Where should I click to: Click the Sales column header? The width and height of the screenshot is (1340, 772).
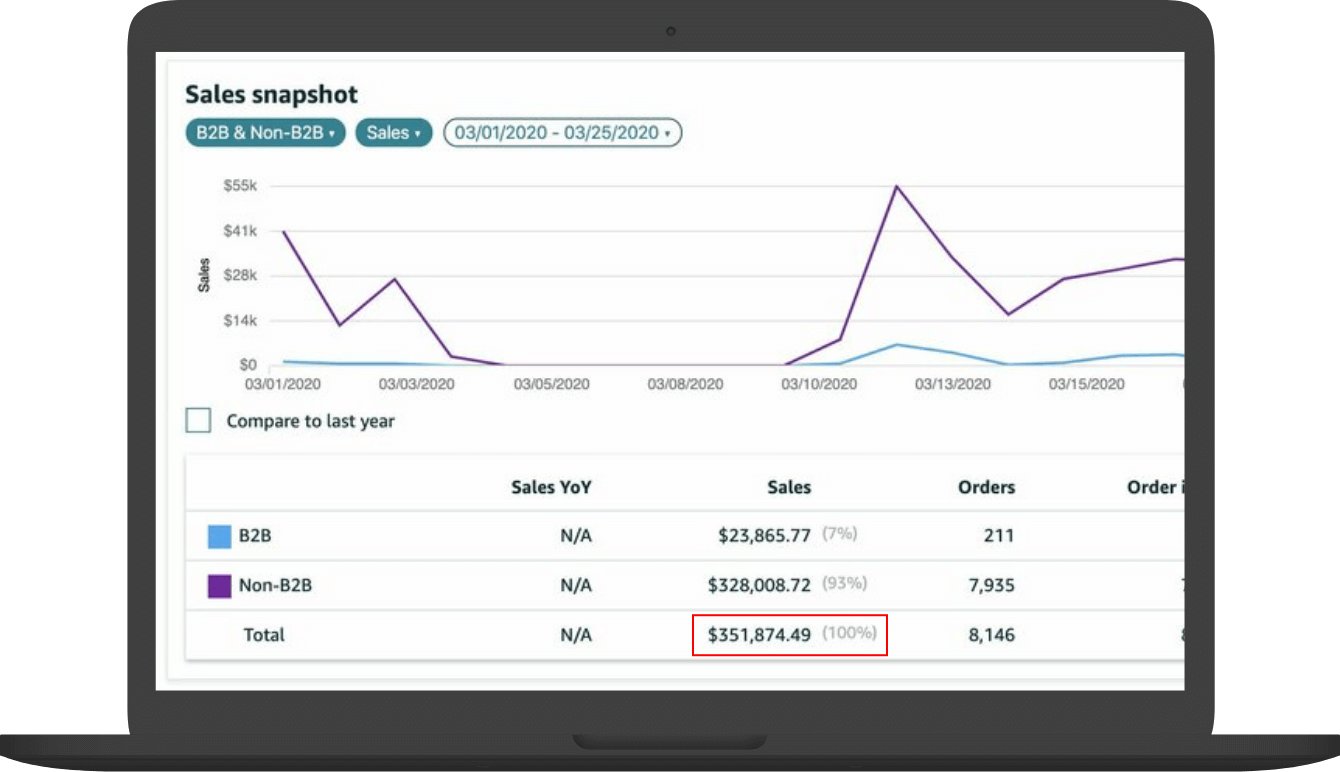tap(789, 488)
